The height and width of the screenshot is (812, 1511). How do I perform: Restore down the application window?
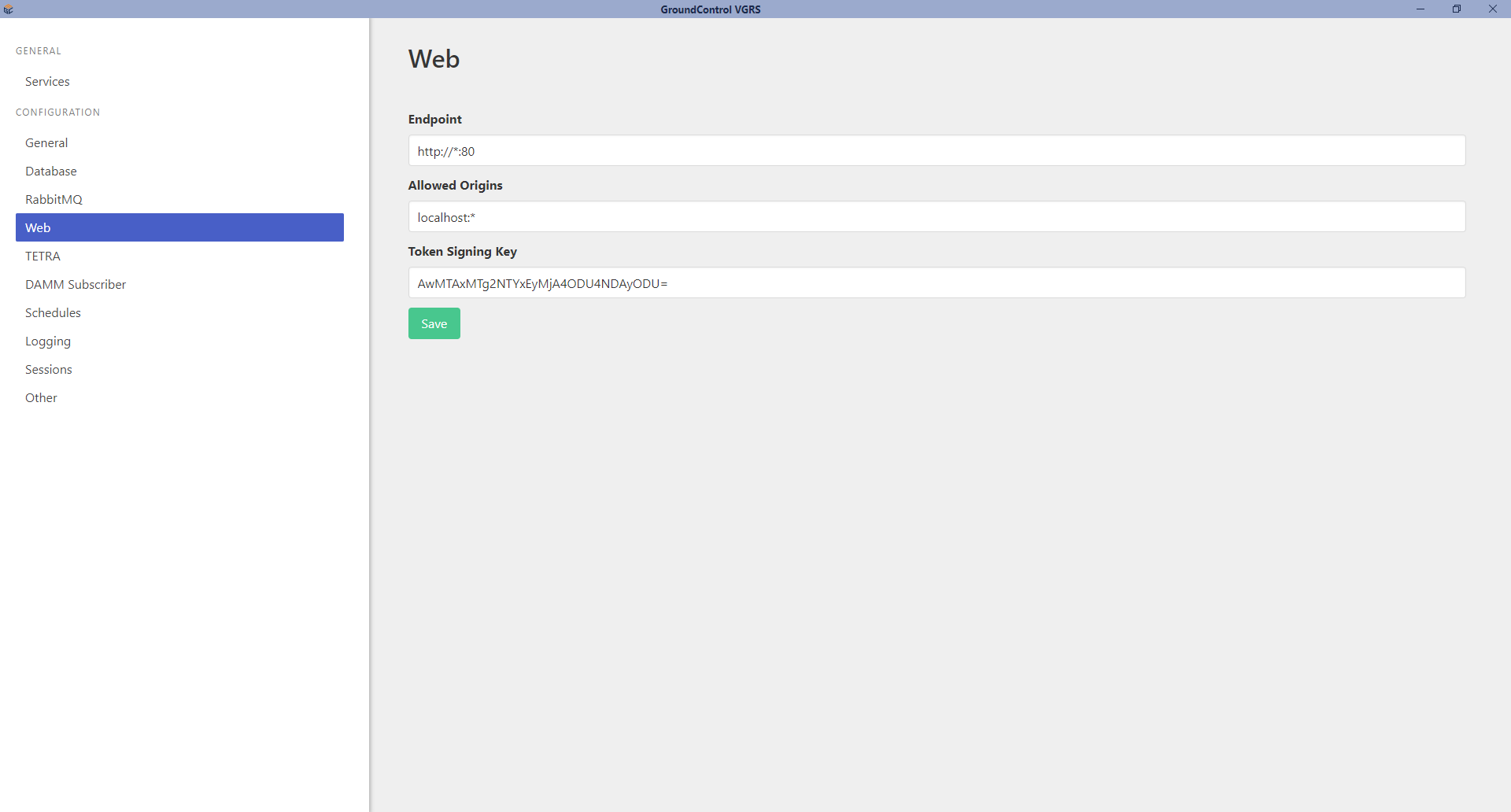(1457, 9)
